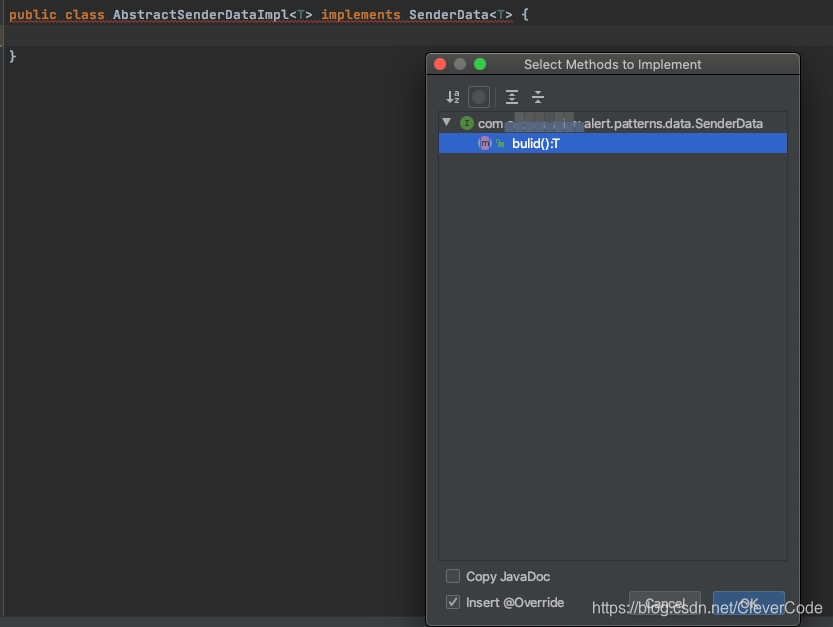Click the implements keyword in editor
833x627 pixels.
(361, 14)
